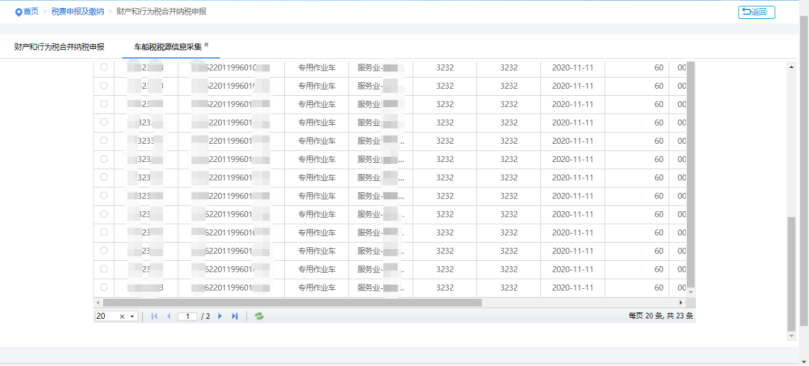Open page size dropdown arrow
The height and width of the screenshot is (366, 809).
click(132, 316)
